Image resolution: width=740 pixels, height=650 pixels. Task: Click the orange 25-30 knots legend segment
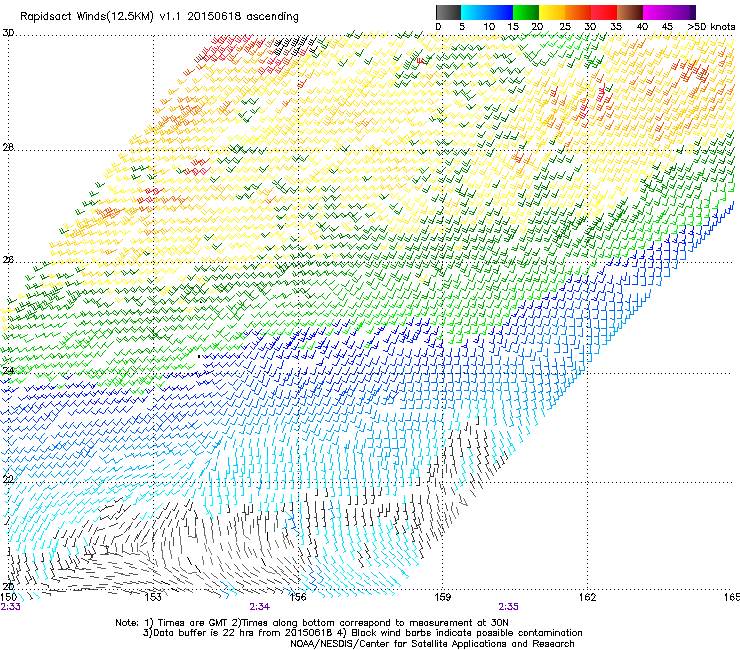click(x=578, y=12)
